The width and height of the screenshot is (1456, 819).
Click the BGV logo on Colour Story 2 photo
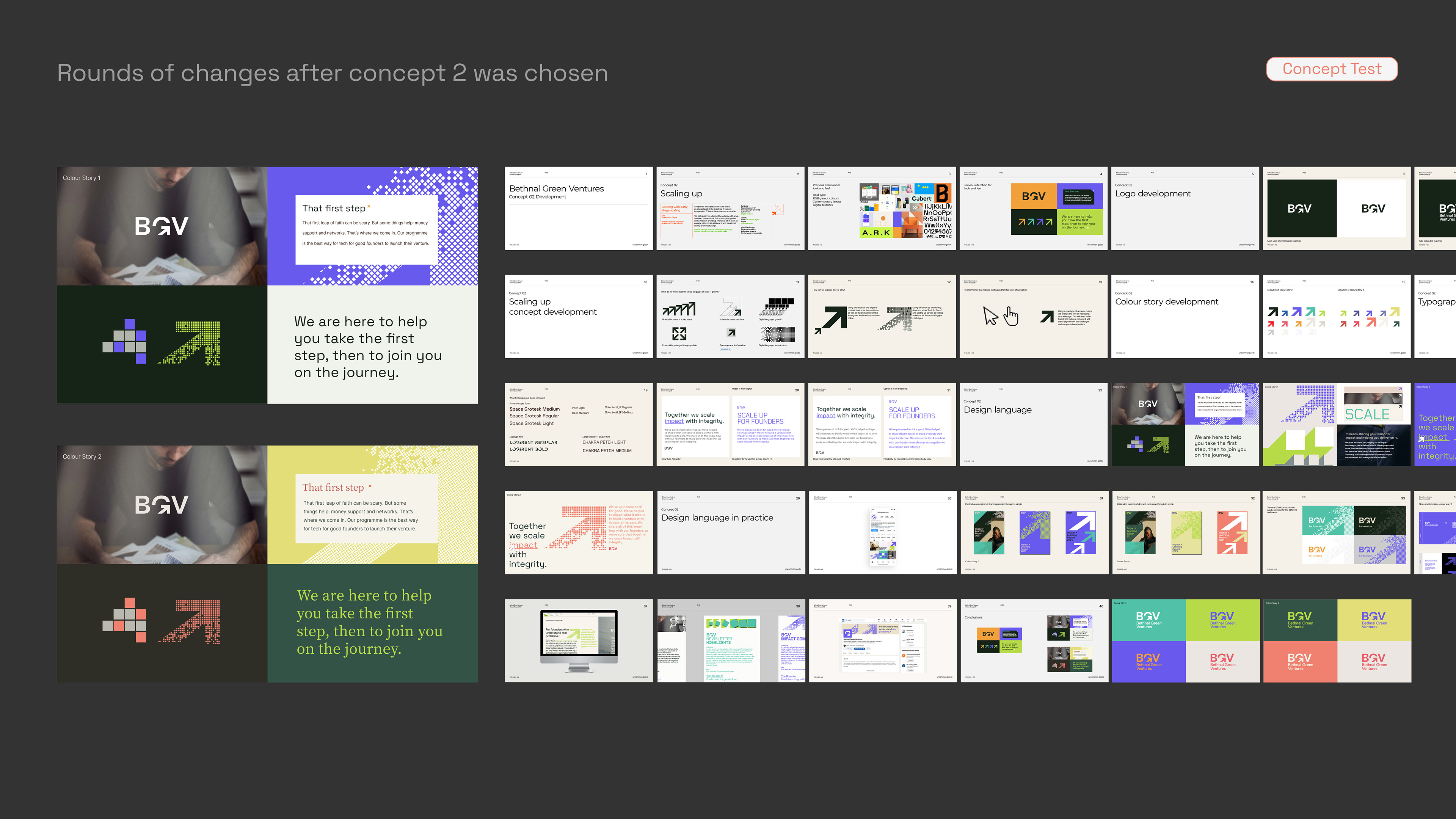(x=162, y=505)
